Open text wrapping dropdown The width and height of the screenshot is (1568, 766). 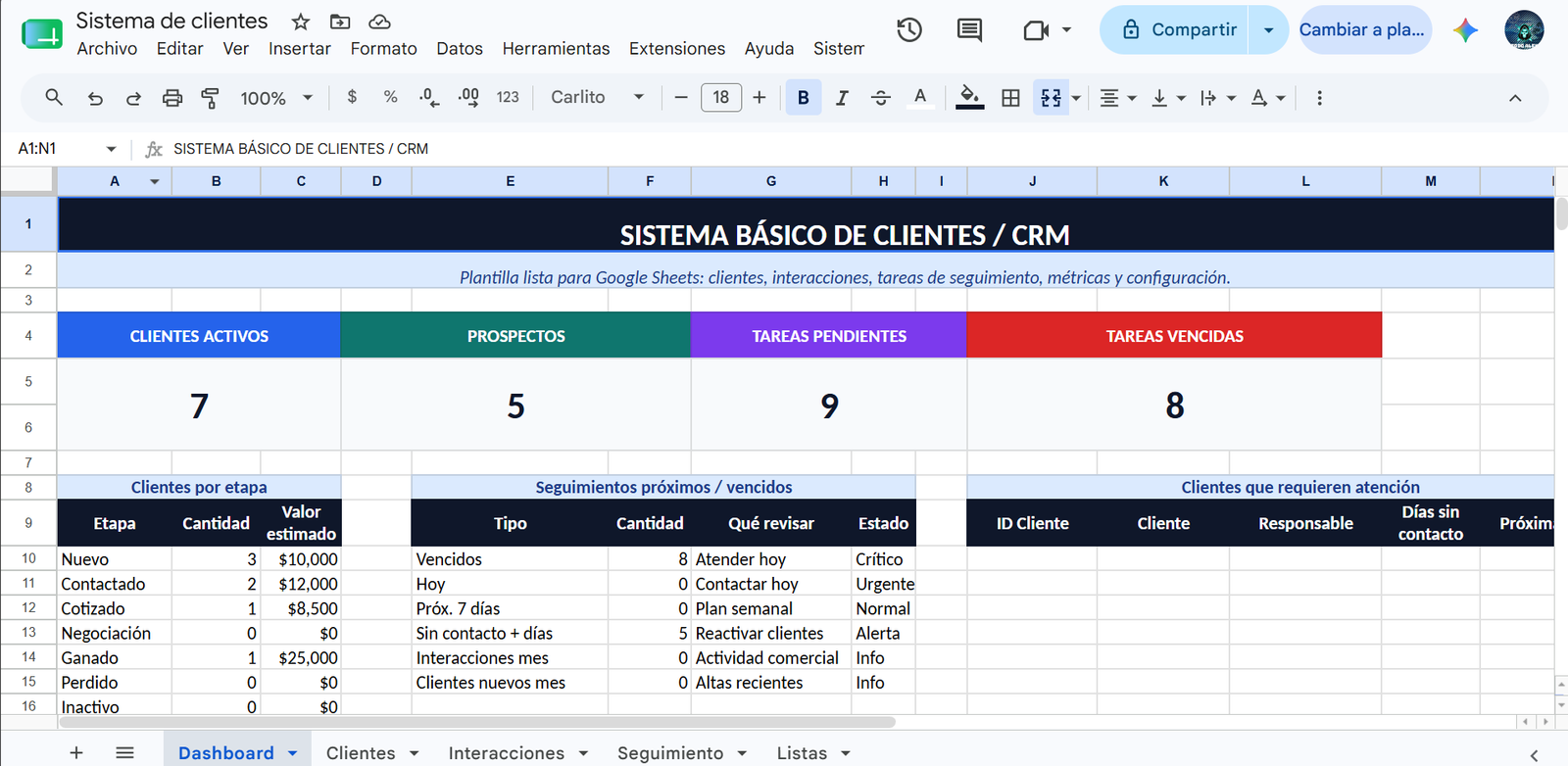click(1218, 98)
